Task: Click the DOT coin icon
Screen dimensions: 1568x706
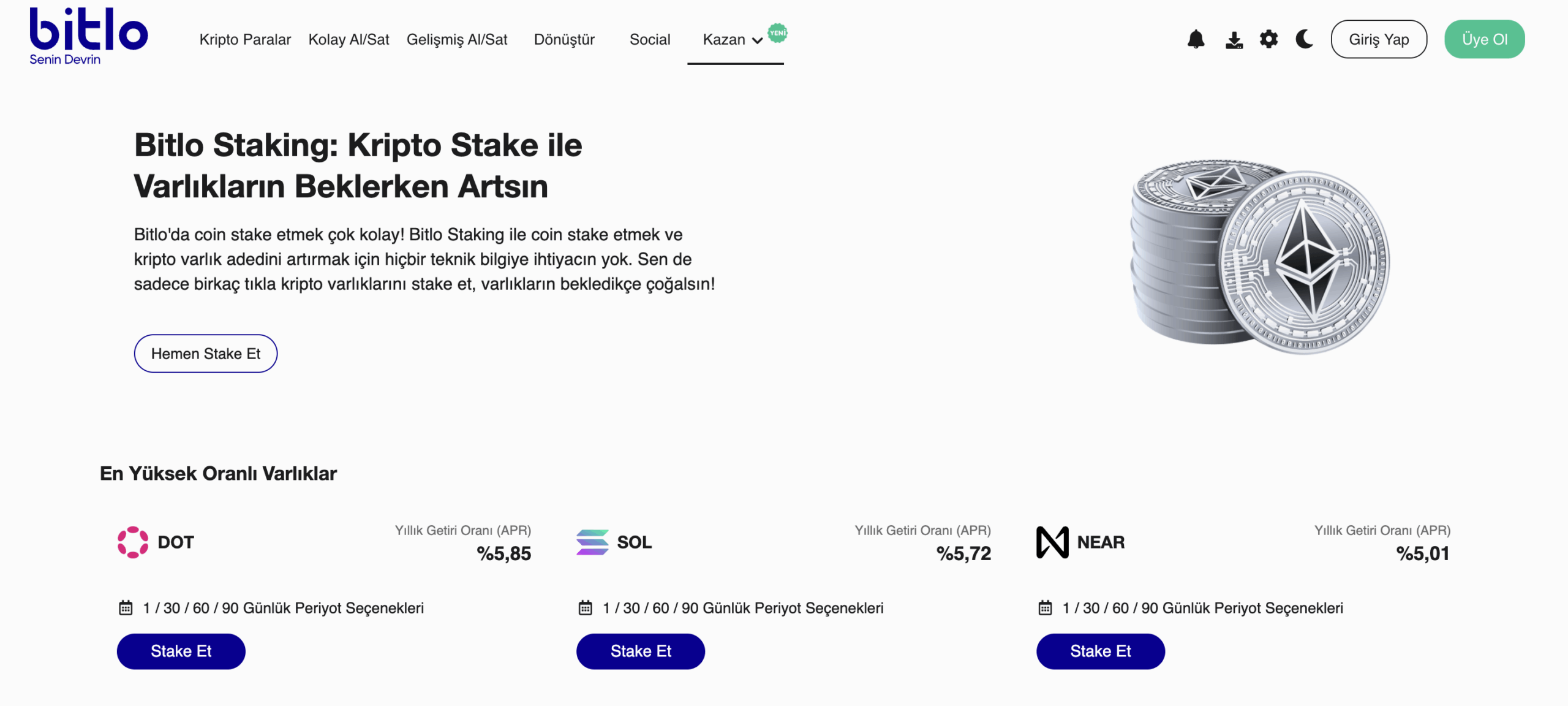Action: [x=132, y=542]
